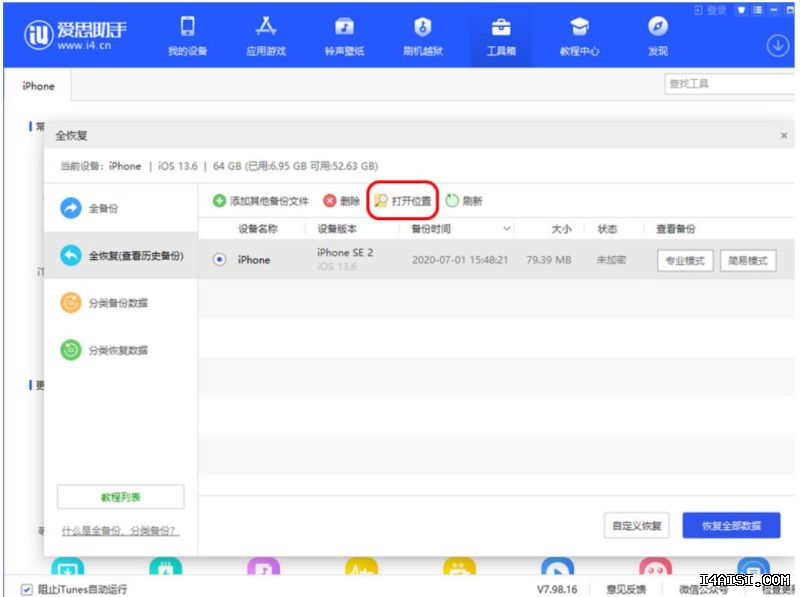The width and height of the screenshot is (800, 597).
Task: Click 添加其他备份文件 add backup button
Action: [261, 201]
